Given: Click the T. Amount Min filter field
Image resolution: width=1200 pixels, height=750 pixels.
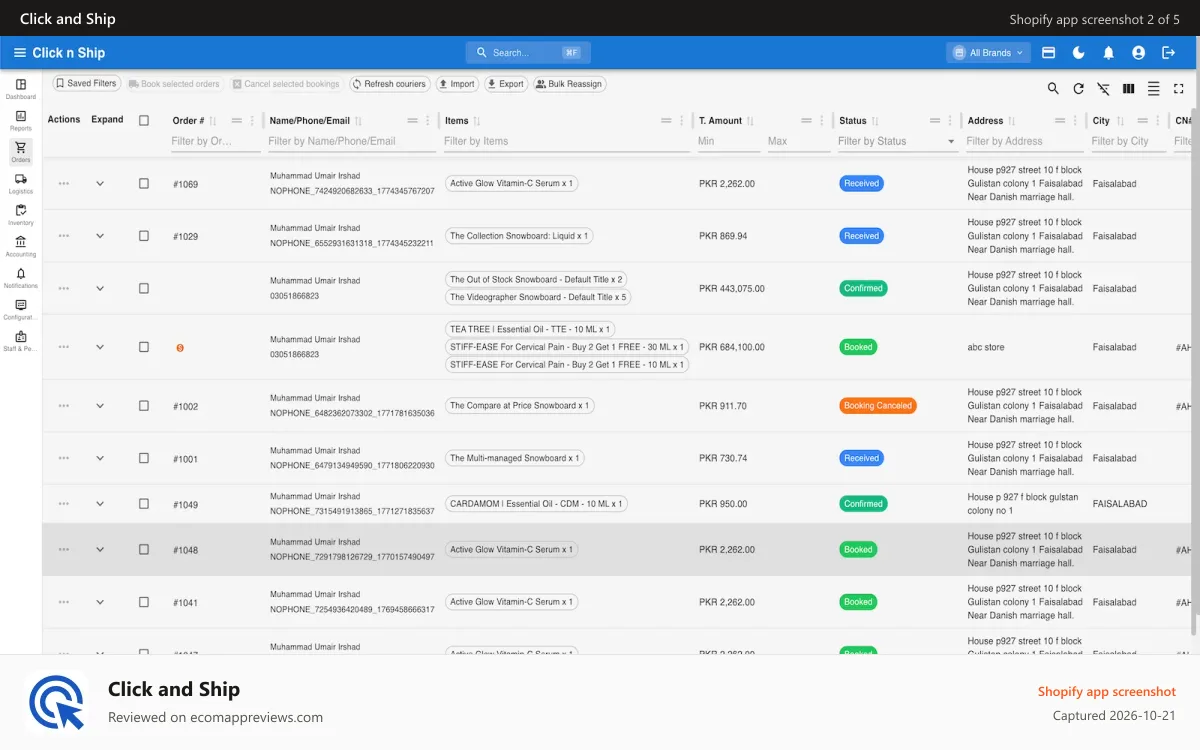Looking at the screenshot, I should click(728, 142).
